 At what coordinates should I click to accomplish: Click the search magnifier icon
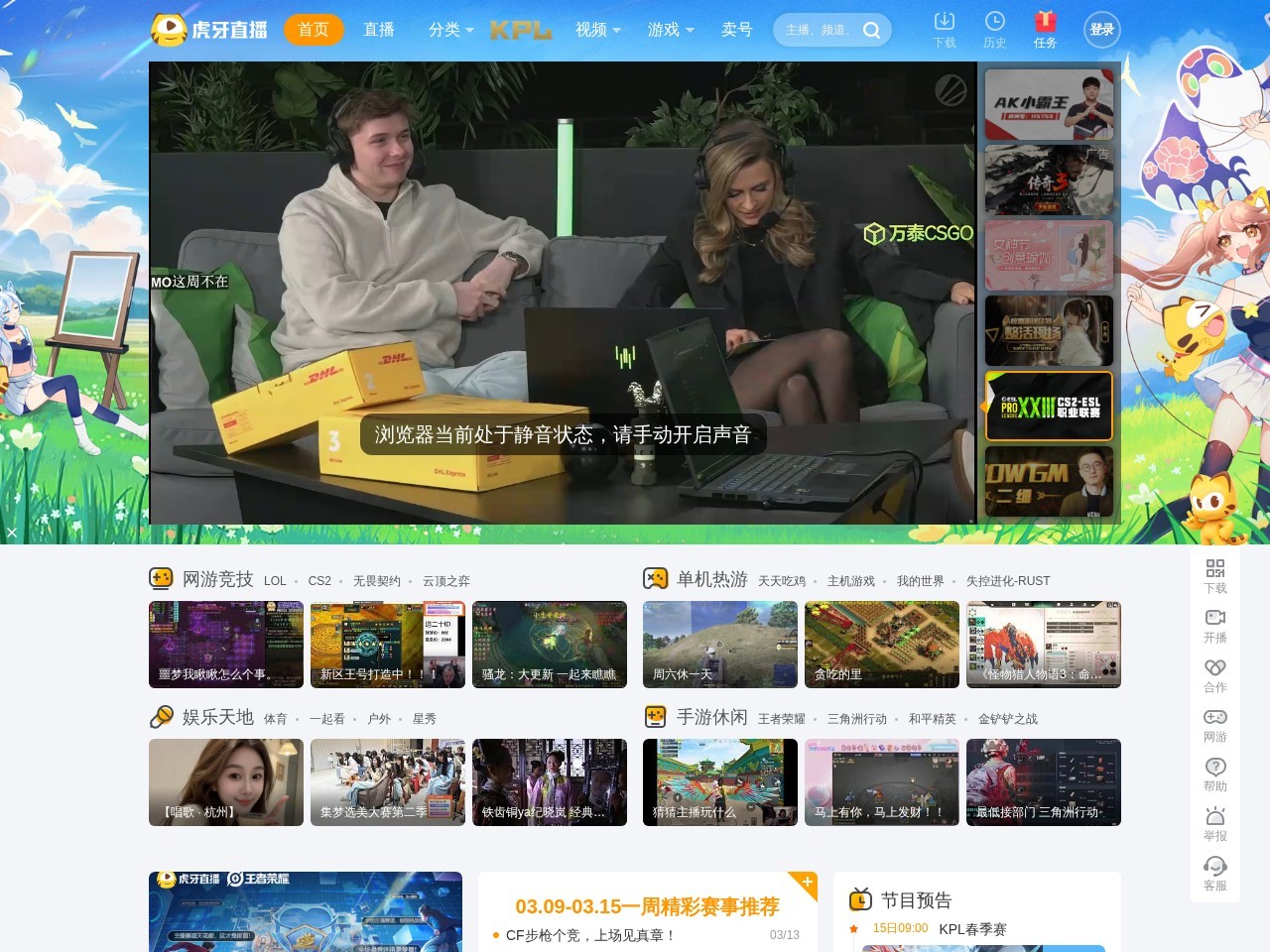[872, 30]
